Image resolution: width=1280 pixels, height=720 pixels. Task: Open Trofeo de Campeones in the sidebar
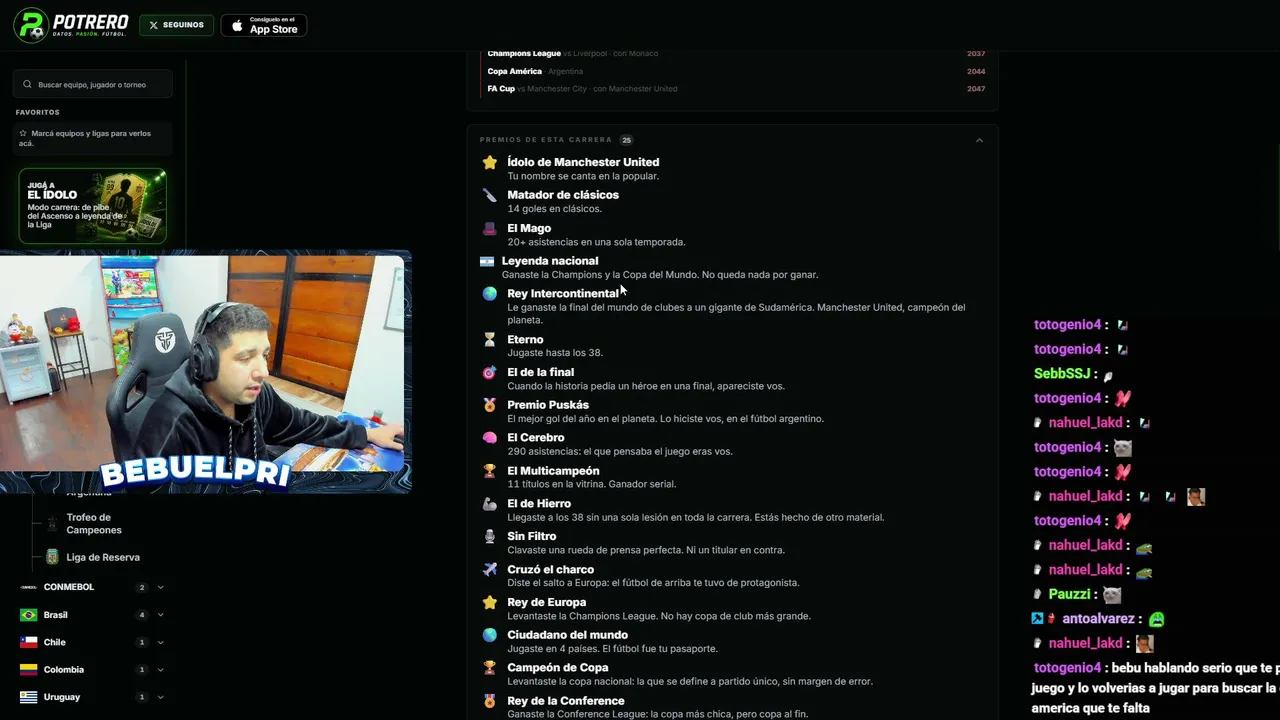94,524
